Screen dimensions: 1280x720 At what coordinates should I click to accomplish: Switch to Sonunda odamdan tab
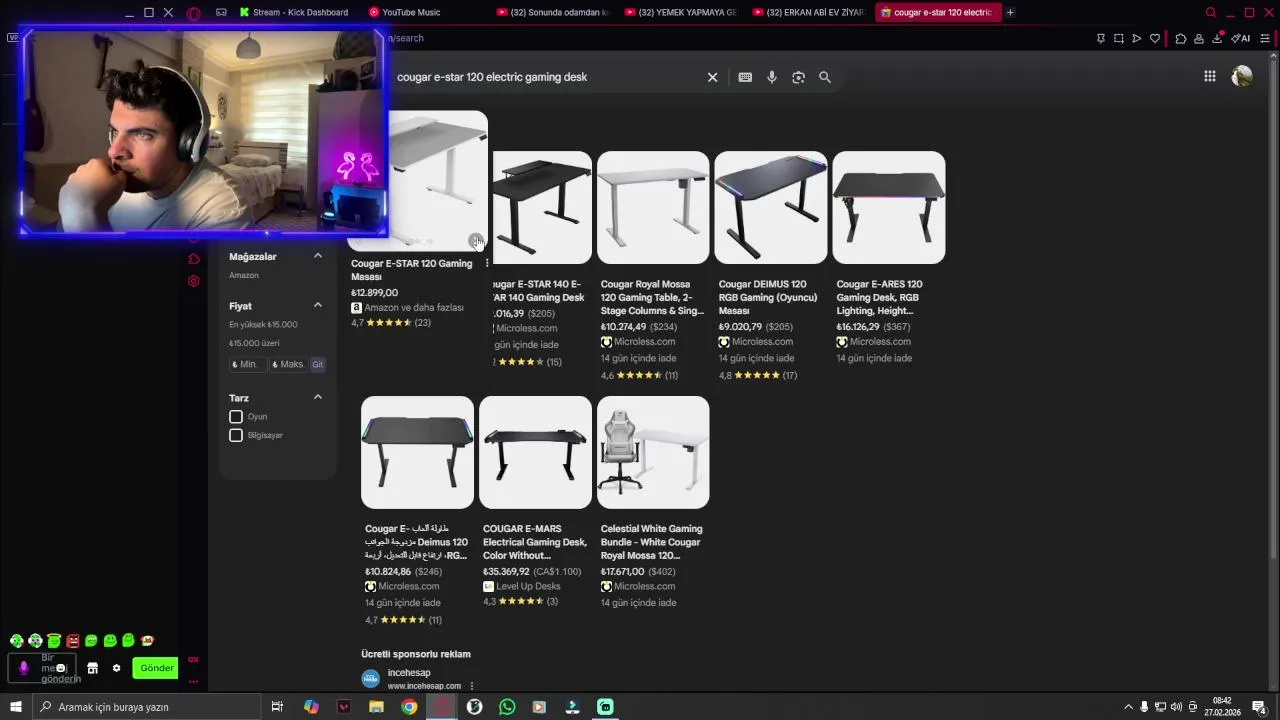552,12
